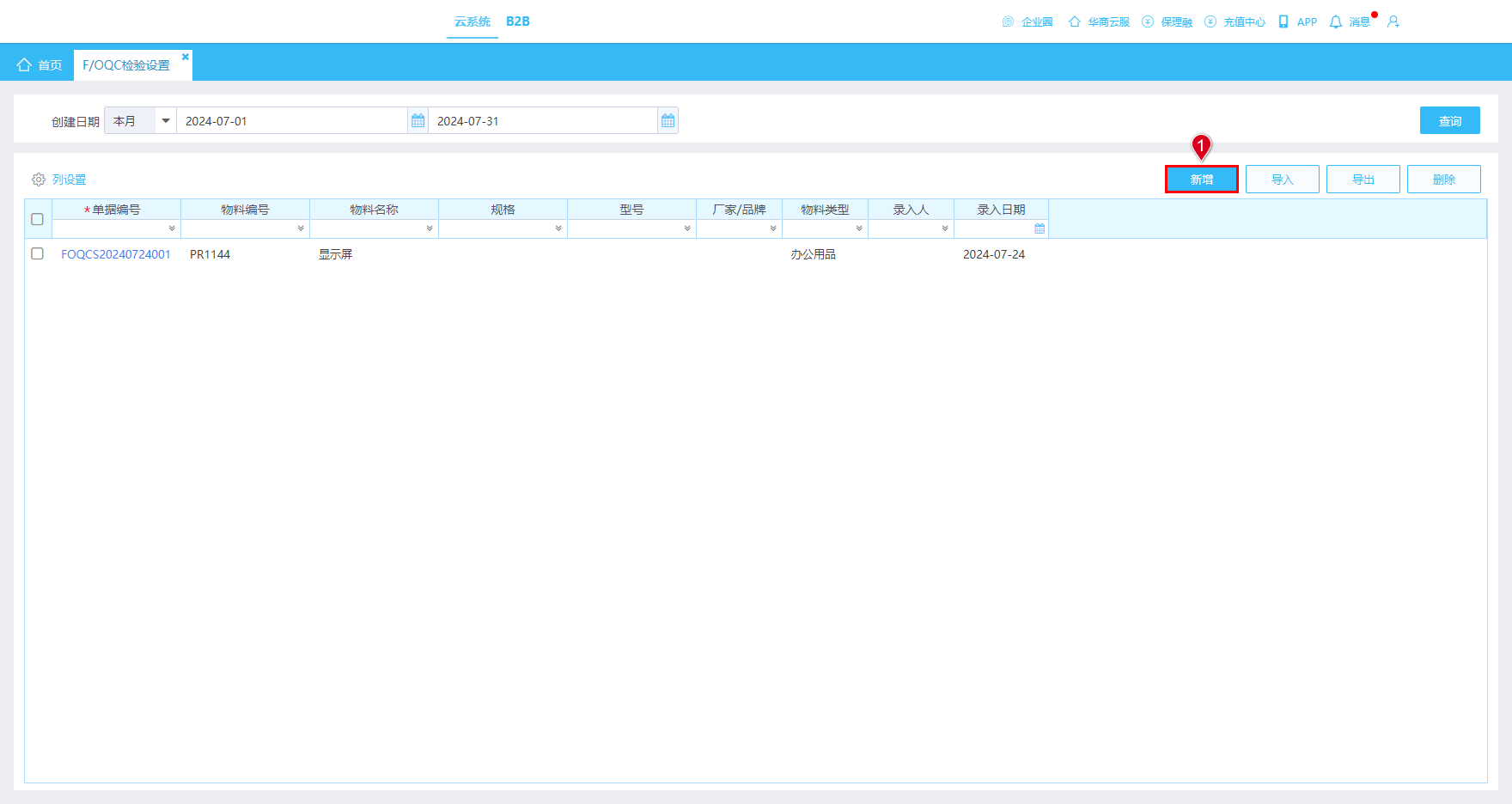Select the 2024-07-24 entry date cell
The image size is (1512, 804).
(994, 254)
